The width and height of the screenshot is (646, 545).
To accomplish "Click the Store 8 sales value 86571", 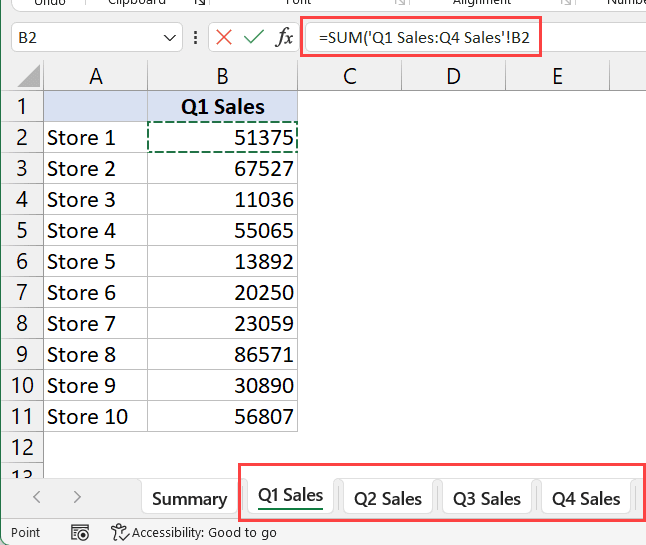I will point(222,355).
